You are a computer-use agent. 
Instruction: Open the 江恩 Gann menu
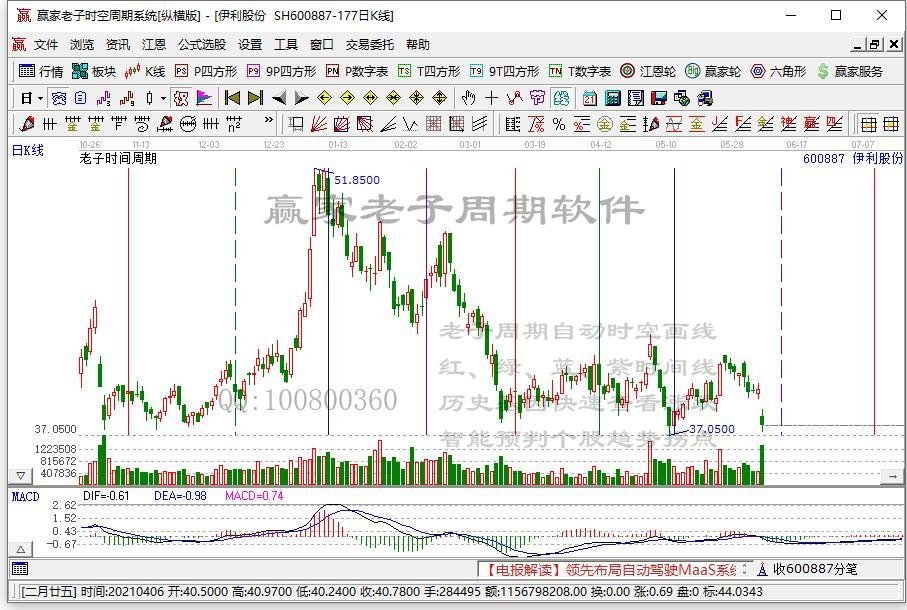[143, 43]
